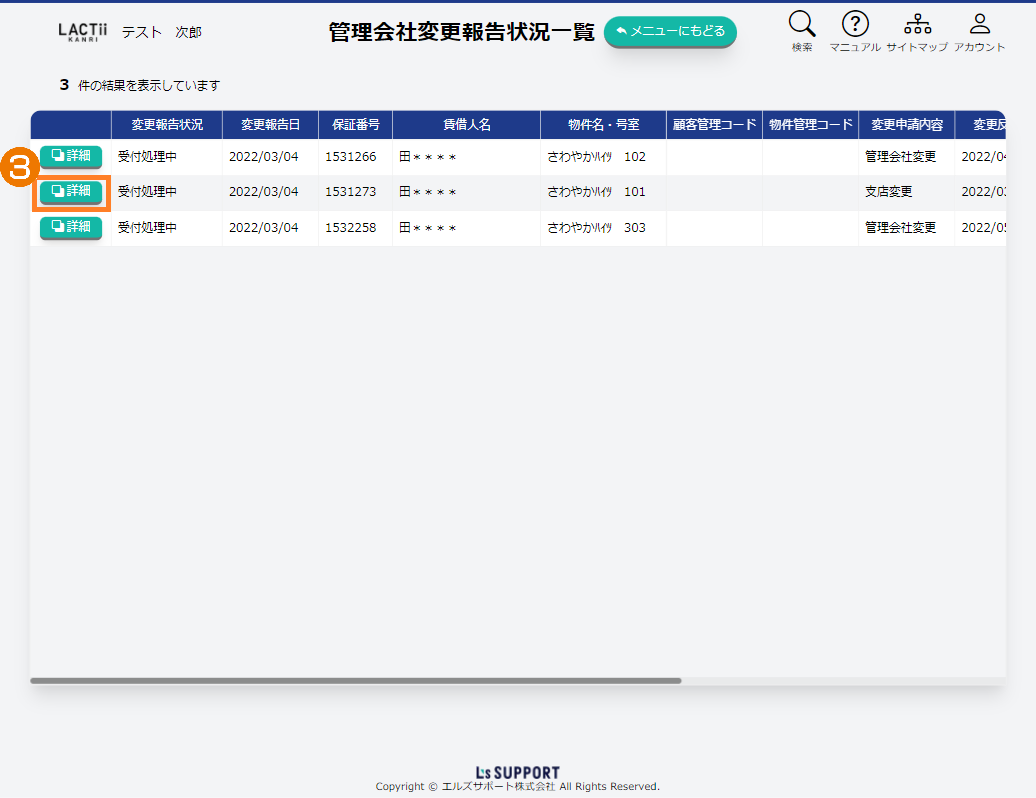Open the search magnifier icon
The height and width of the screenshot is (798, 1036).
802,25
